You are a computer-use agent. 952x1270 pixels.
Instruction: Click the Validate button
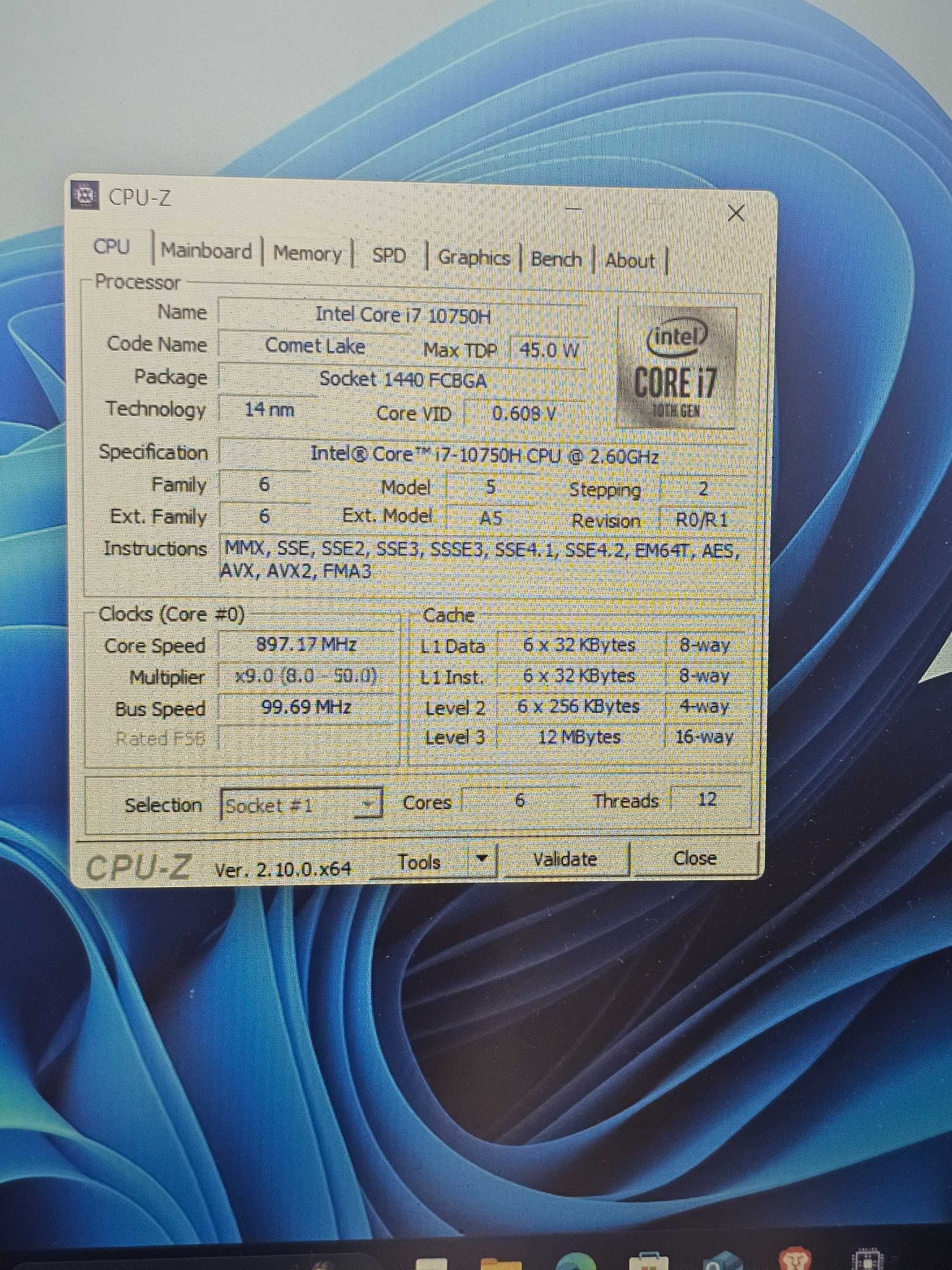pos(565,859)
